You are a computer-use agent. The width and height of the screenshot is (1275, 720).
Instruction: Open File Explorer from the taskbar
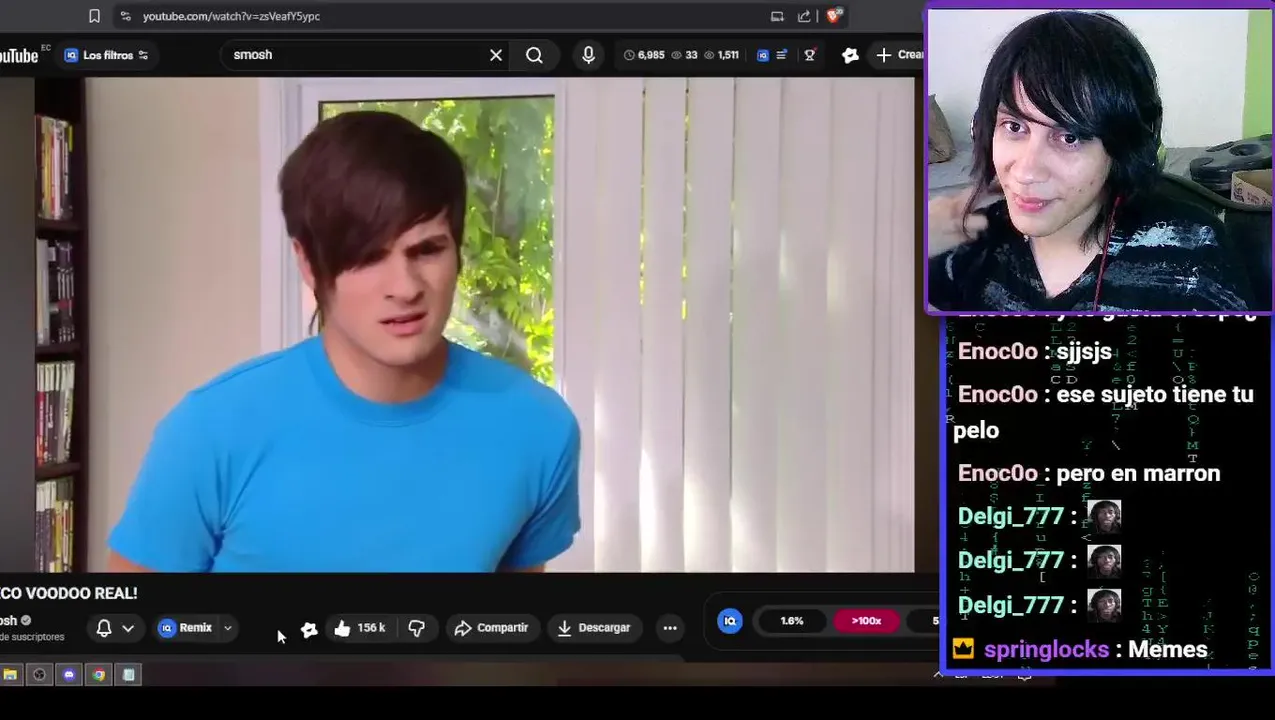10,675
